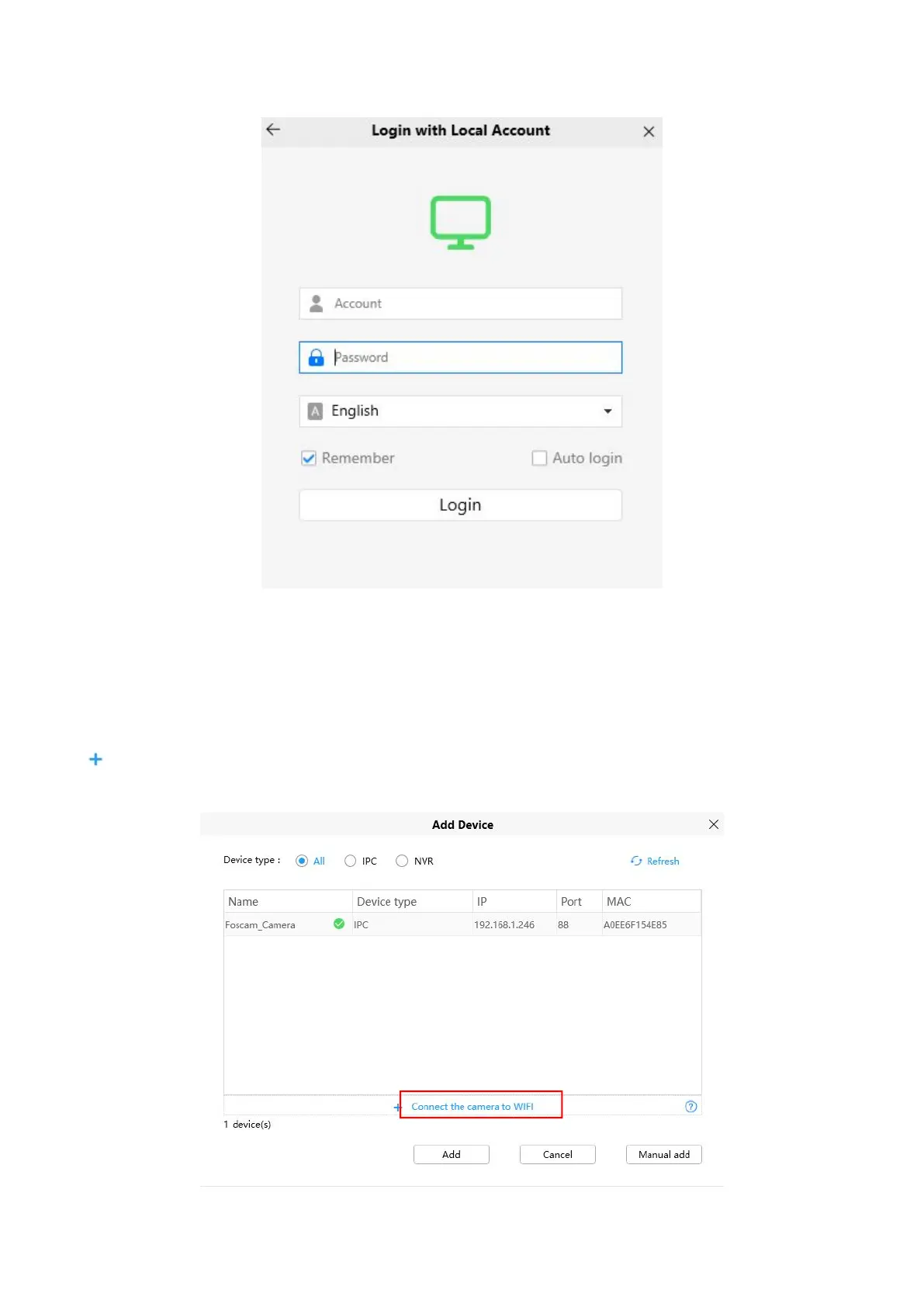
Task: Enable the Auto login checkbox
Action: [539, 458]
